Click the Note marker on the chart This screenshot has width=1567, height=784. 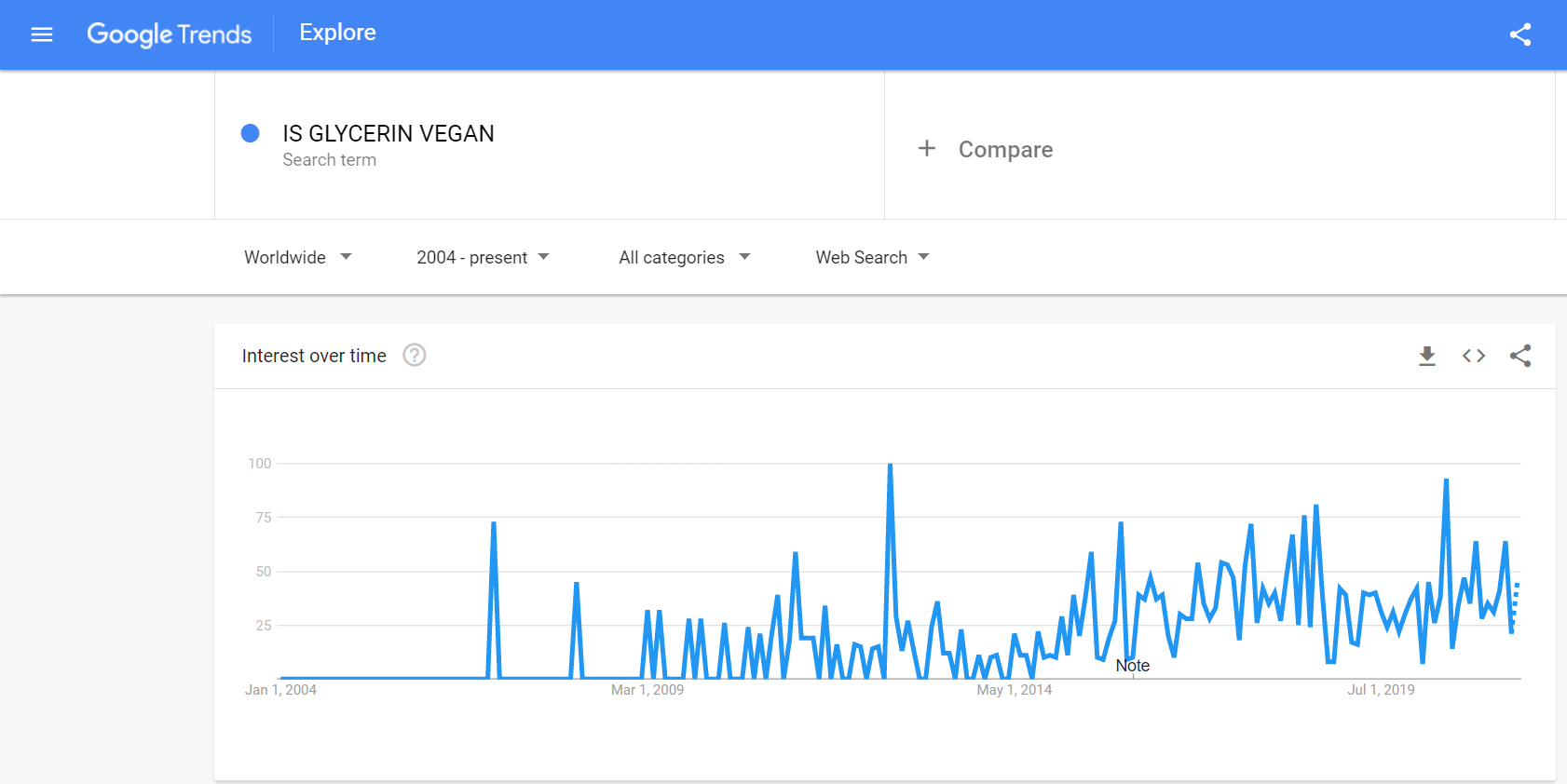tap(1132, 666)
